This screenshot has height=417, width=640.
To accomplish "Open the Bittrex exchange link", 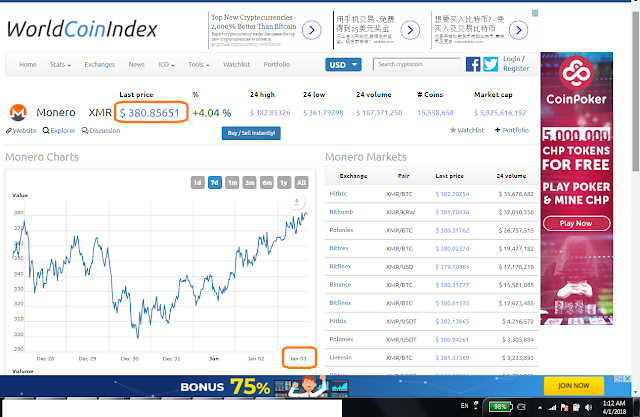I will (x=339, y=248).
